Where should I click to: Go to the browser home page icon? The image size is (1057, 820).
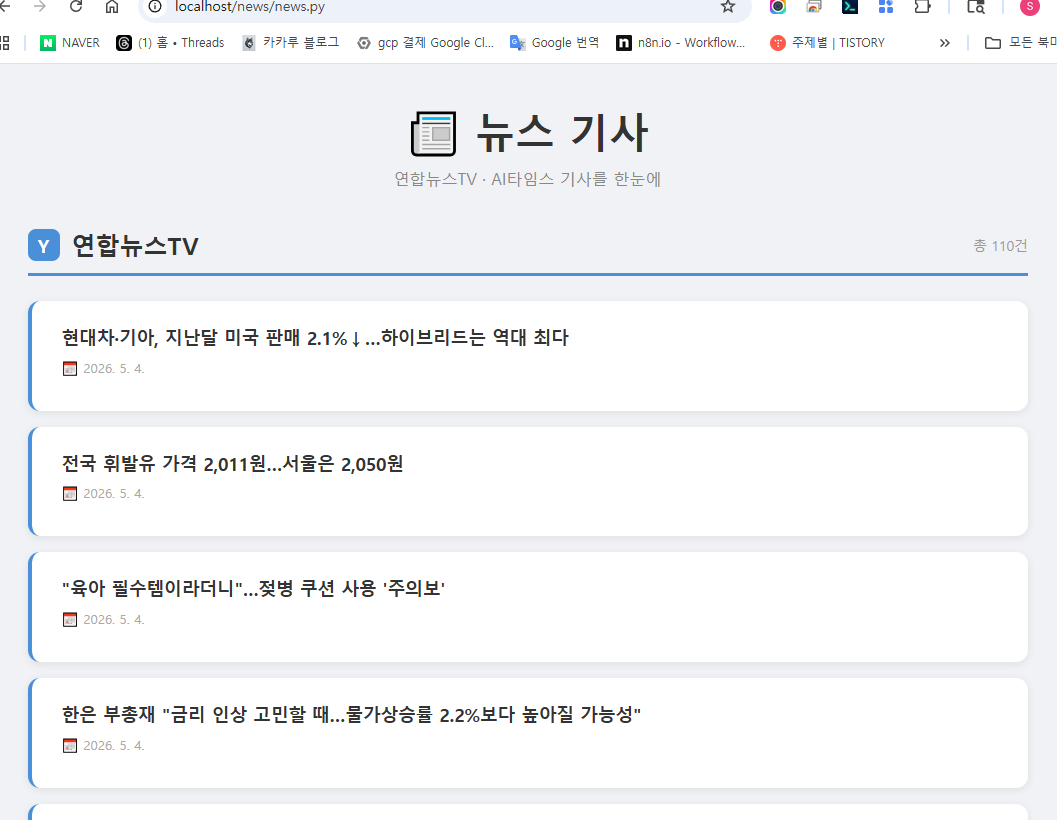coord(112,7)
